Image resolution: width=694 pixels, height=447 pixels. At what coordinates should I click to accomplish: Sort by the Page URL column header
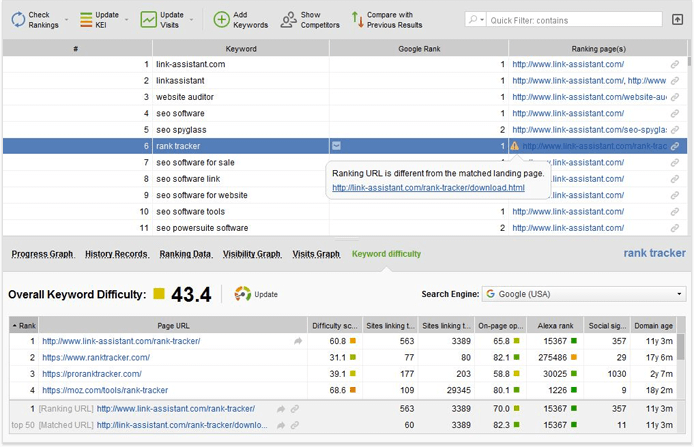(173, 326)
